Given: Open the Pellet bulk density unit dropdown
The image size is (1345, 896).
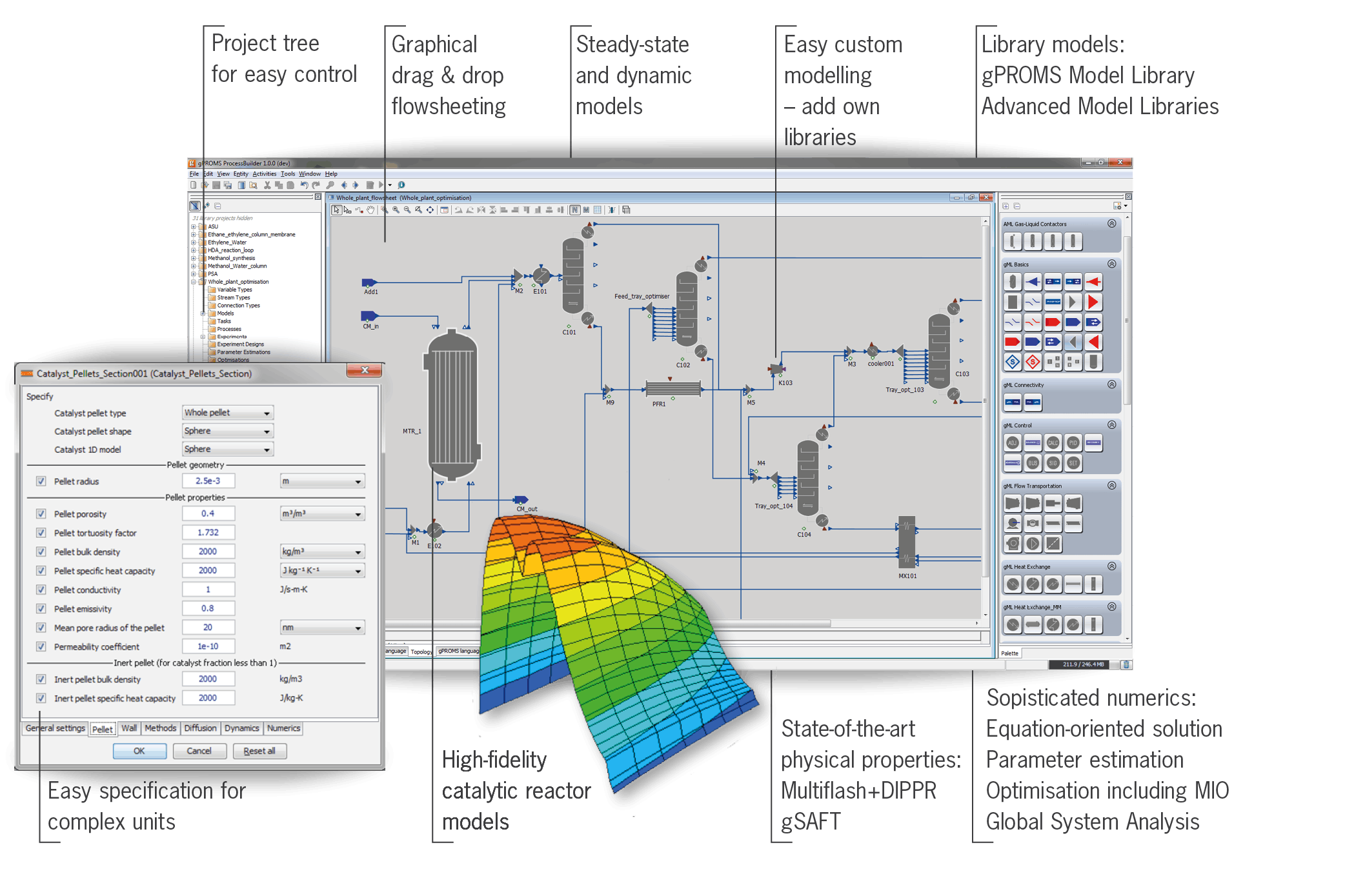Looking at the screenshot, I should click(322, 552).
